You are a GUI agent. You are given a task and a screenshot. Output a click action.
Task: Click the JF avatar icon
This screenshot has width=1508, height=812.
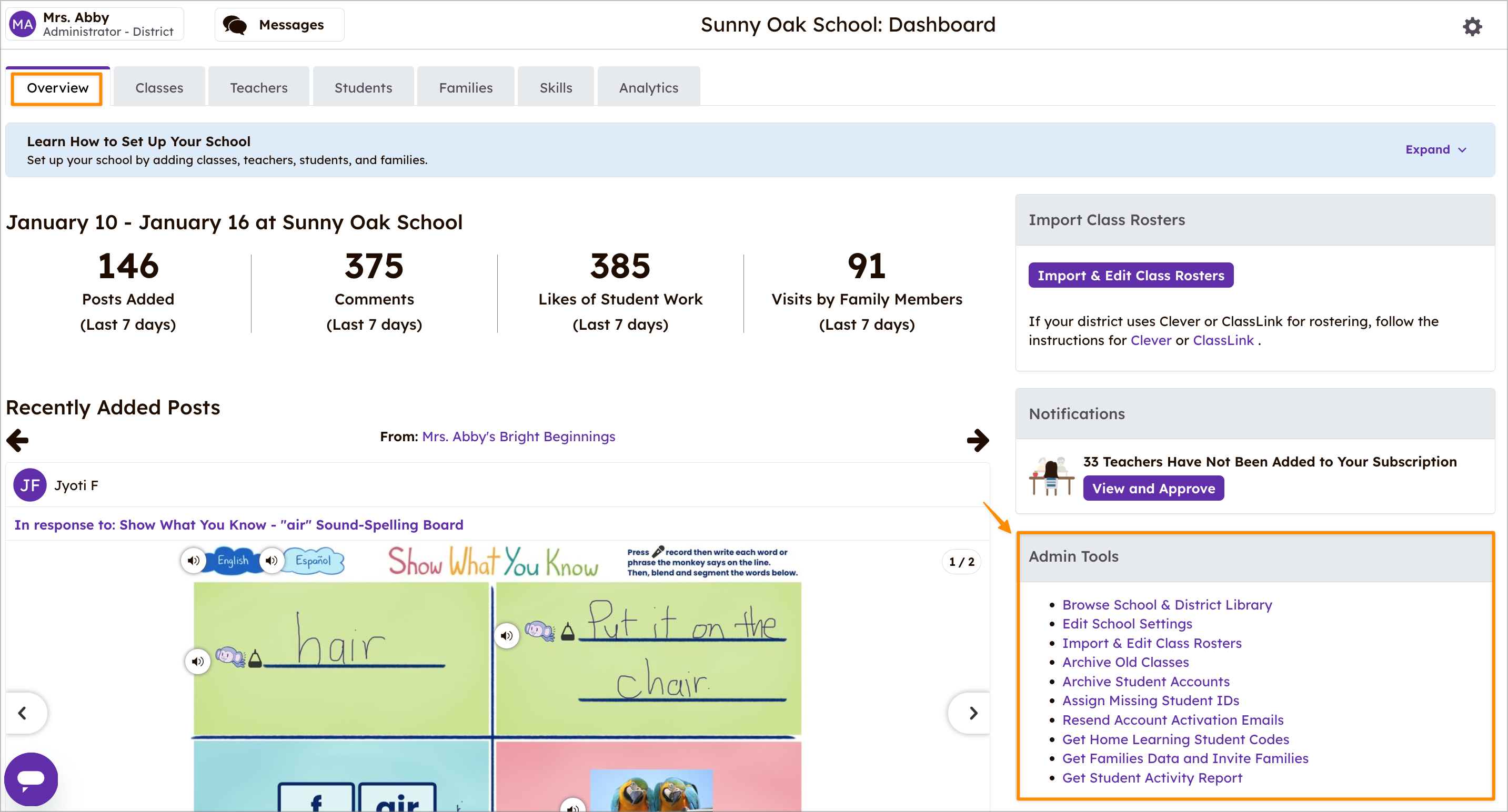[x=29, y=484]
